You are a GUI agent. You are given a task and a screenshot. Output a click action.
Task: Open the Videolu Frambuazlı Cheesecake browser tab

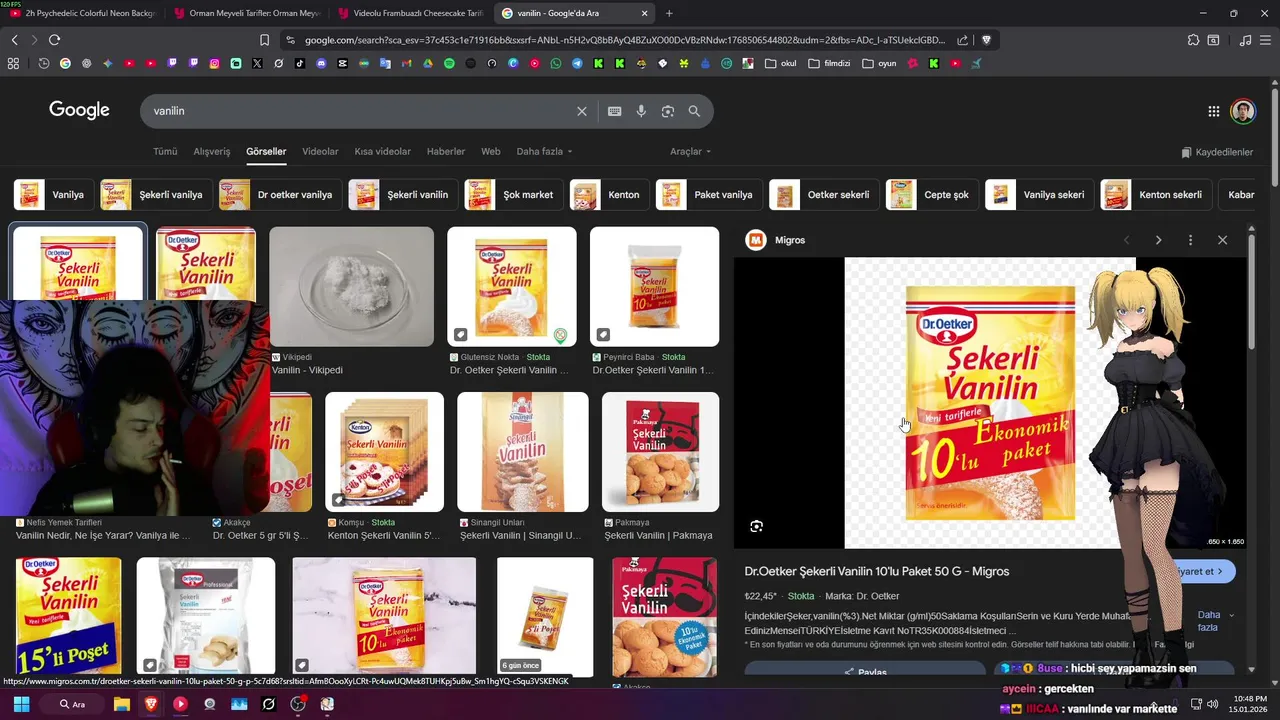coord(410,13)
